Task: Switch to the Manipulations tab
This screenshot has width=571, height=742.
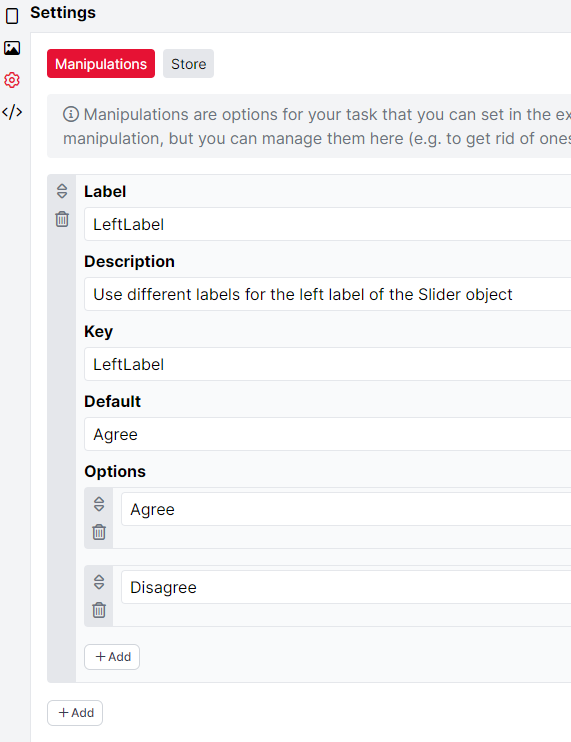Action: point(101,63)
